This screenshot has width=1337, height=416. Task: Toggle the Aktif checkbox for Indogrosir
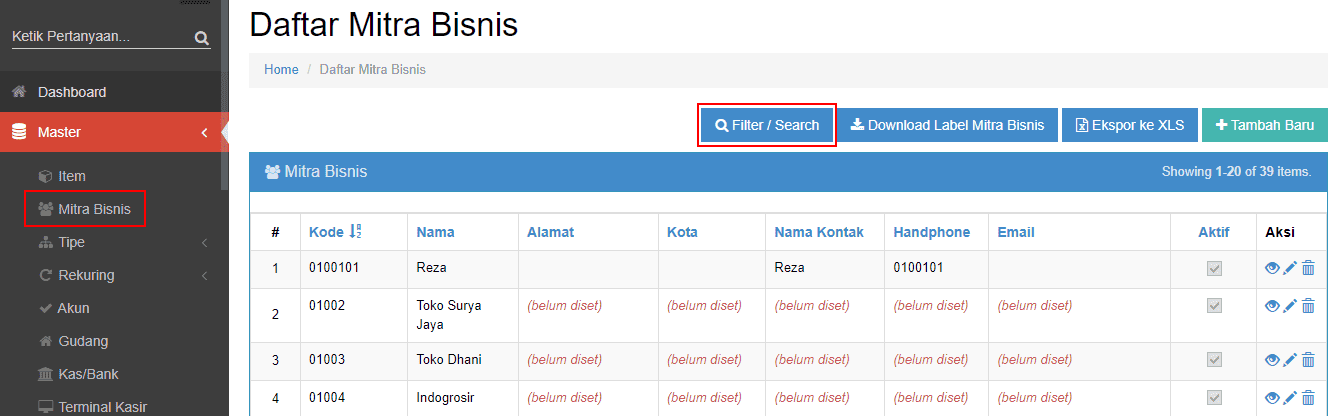tap(1214, 398)
